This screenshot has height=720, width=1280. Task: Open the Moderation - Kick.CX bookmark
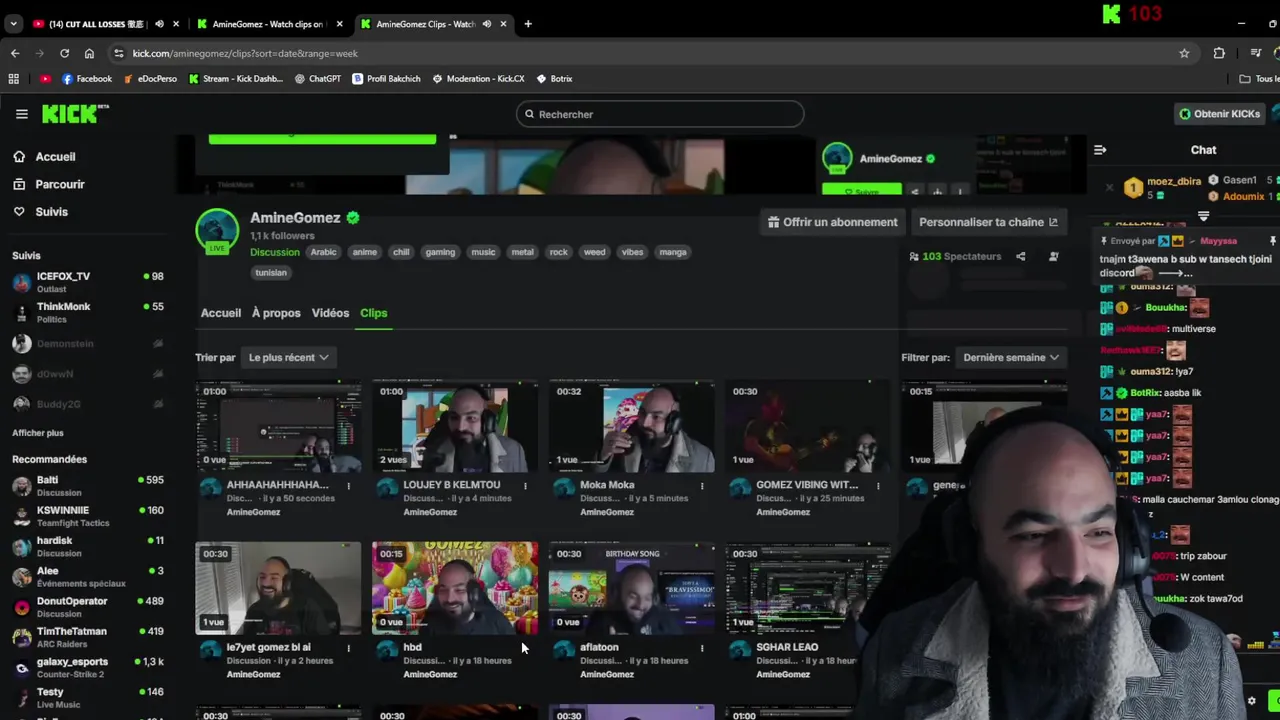[478, 78]
